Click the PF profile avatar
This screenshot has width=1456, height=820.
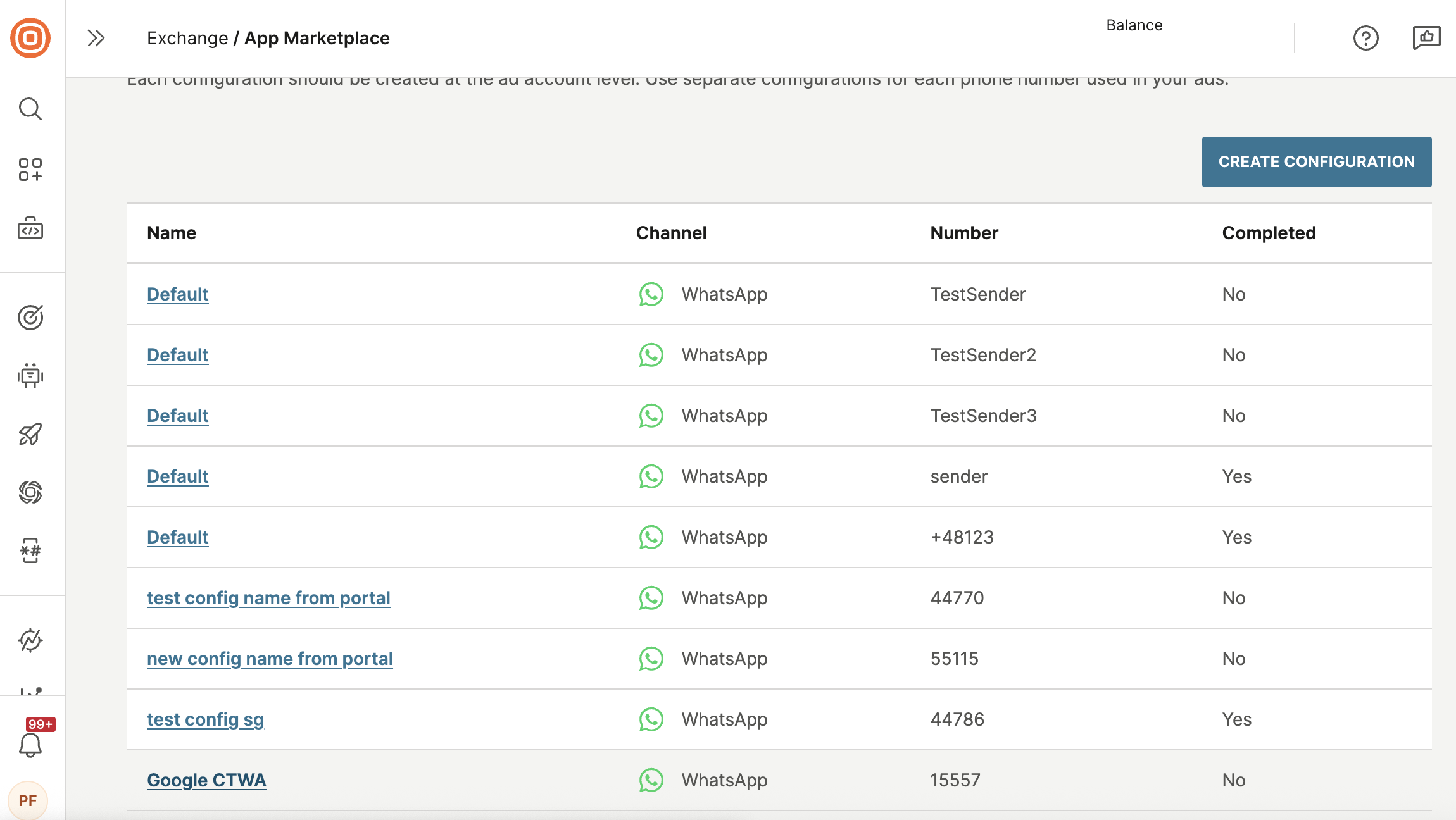tap(28, 800)
